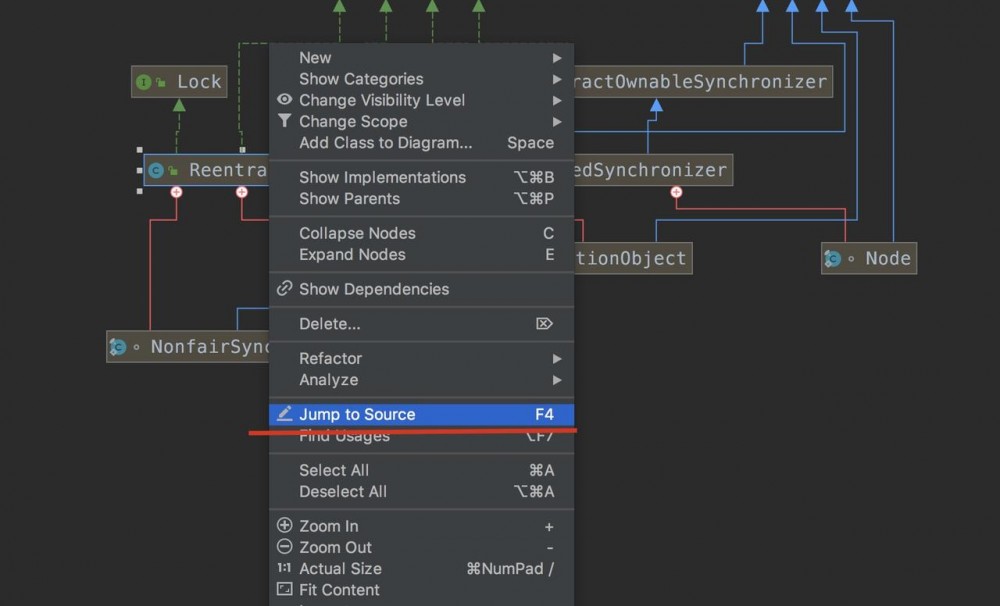Click the class icon on the Node box
Image resolution: width=1000 pixels, height=606 pixels.
tap(832, 259)
